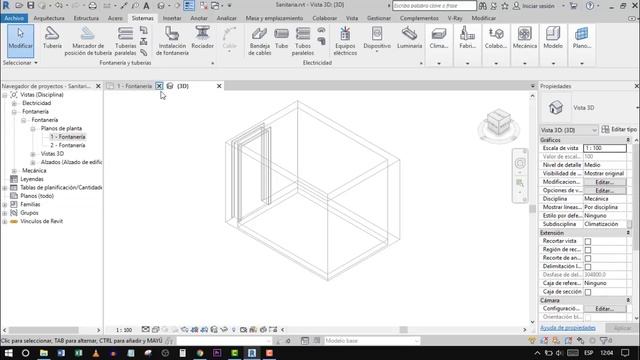Collapse Vistas (Disciplina) tree node
The width and height of the screenshot is (640, 360).
coord(4,95)
